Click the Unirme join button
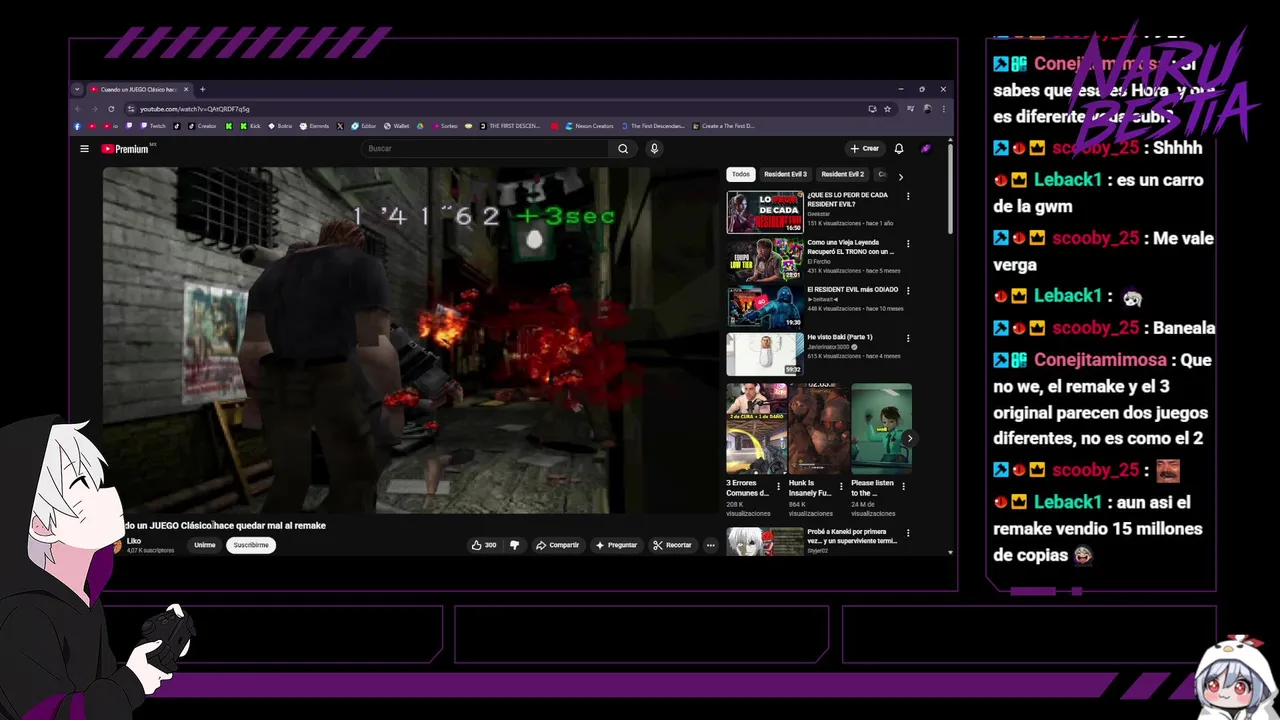 pos(205,545)
